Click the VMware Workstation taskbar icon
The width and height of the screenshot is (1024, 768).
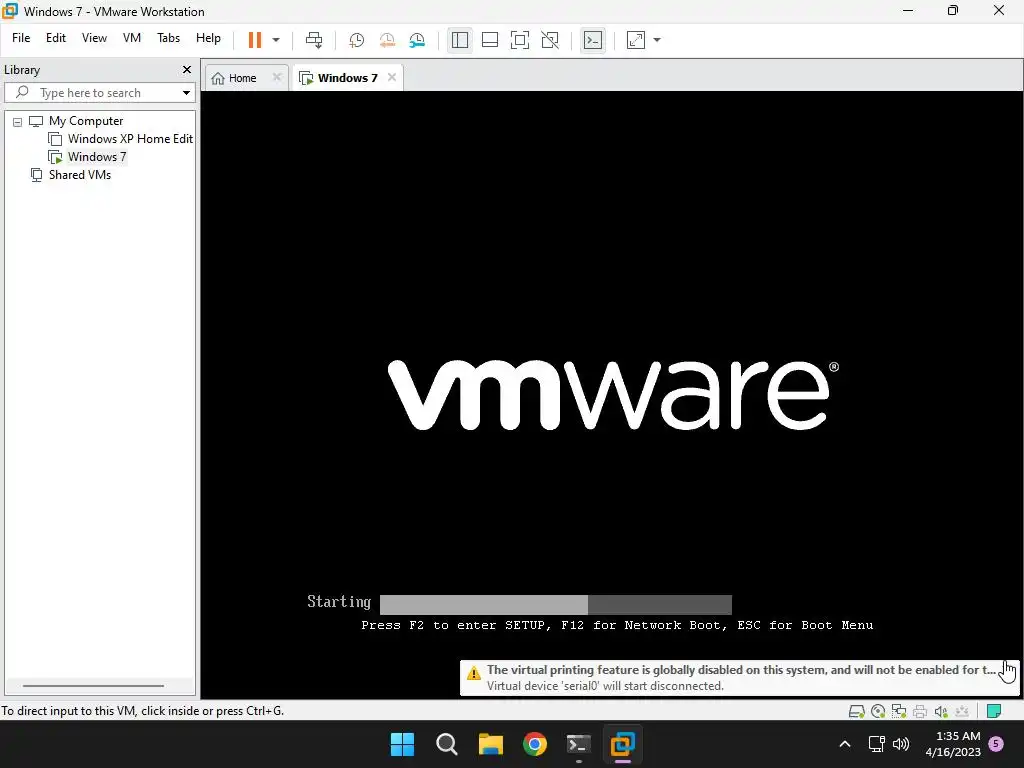pyautogui.click(x=623, y=744)
